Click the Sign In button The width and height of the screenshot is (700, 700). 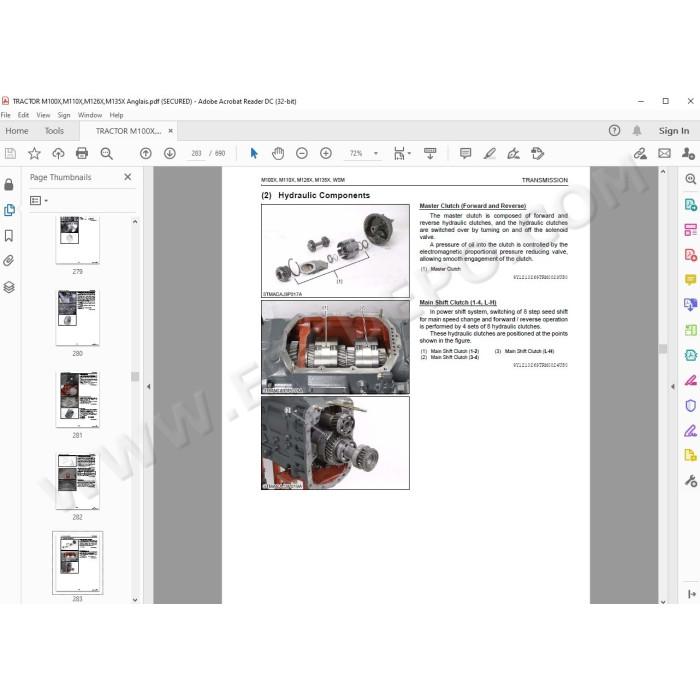[674, 131]
